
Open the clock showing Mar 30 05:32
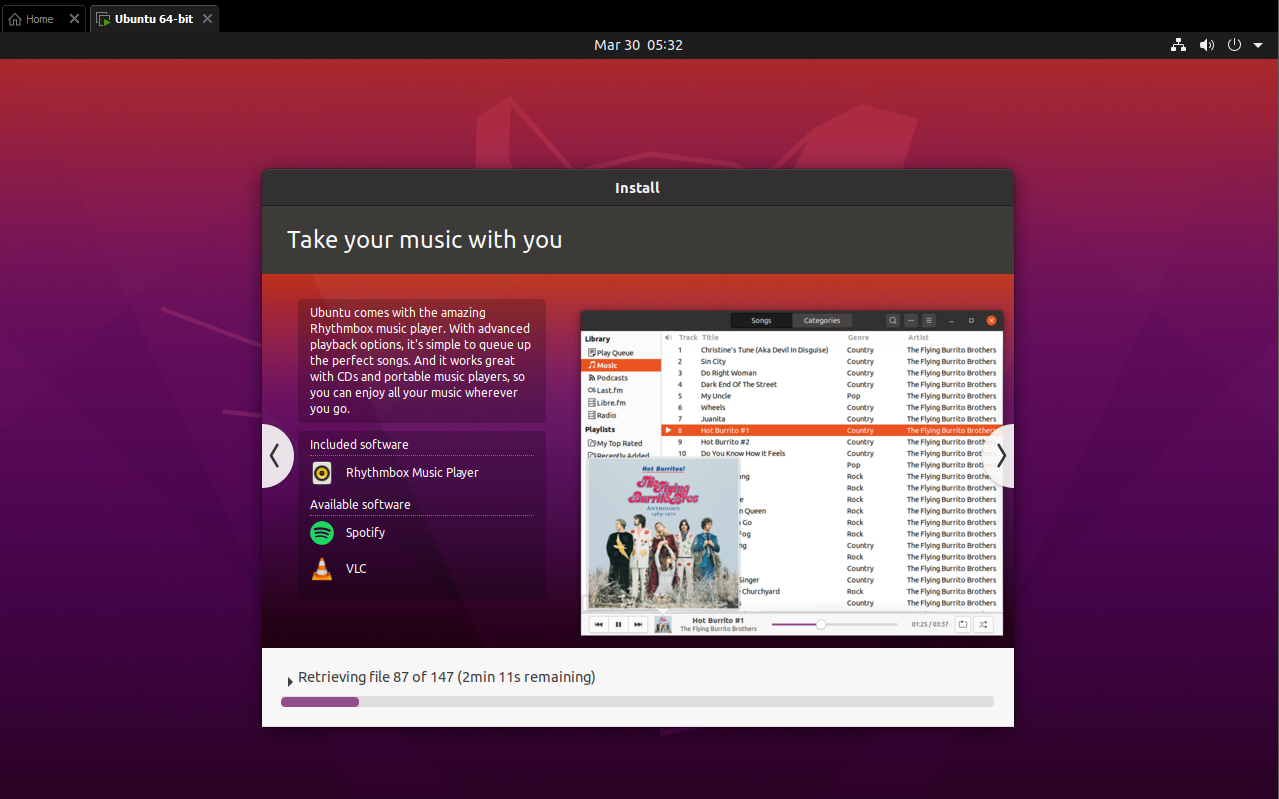(638, 45)
